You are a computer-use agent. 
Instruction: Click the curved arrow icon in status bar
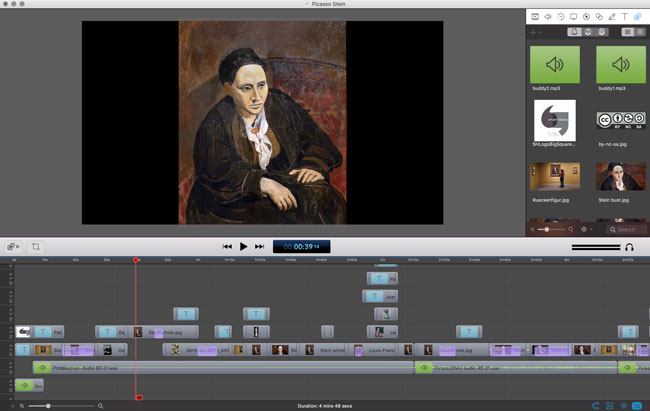pos(595,406)
